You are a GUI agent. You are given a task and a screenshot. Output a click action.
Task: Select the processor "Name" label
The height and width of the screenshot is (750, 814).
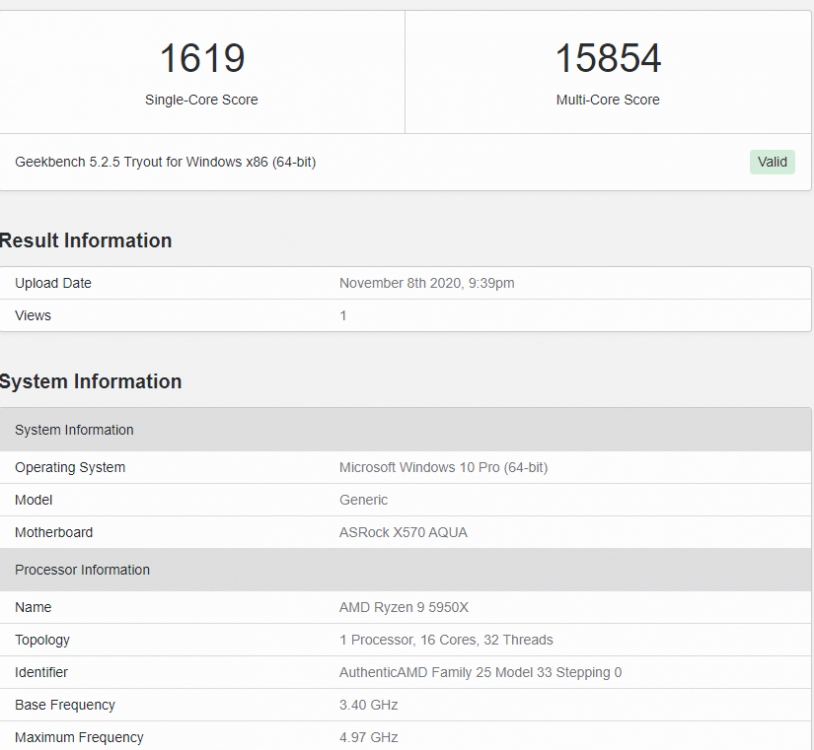coord(33,607)
